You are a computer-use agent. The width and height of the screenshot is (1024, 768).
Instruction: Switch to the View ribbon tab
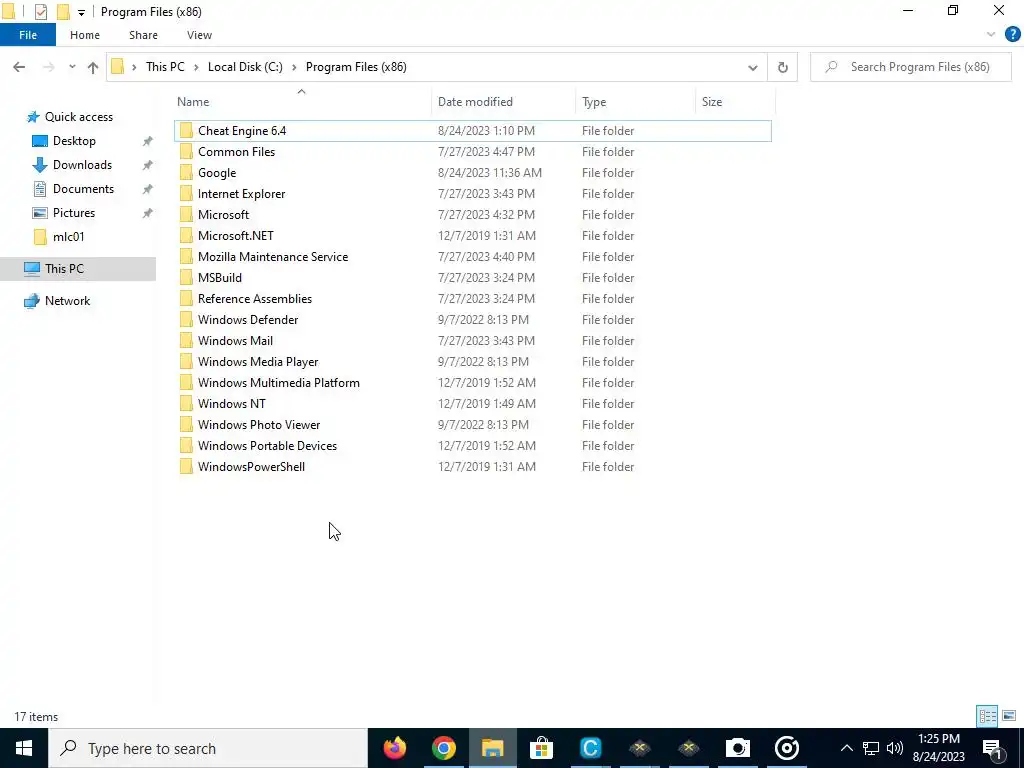[x=199, y=35]
